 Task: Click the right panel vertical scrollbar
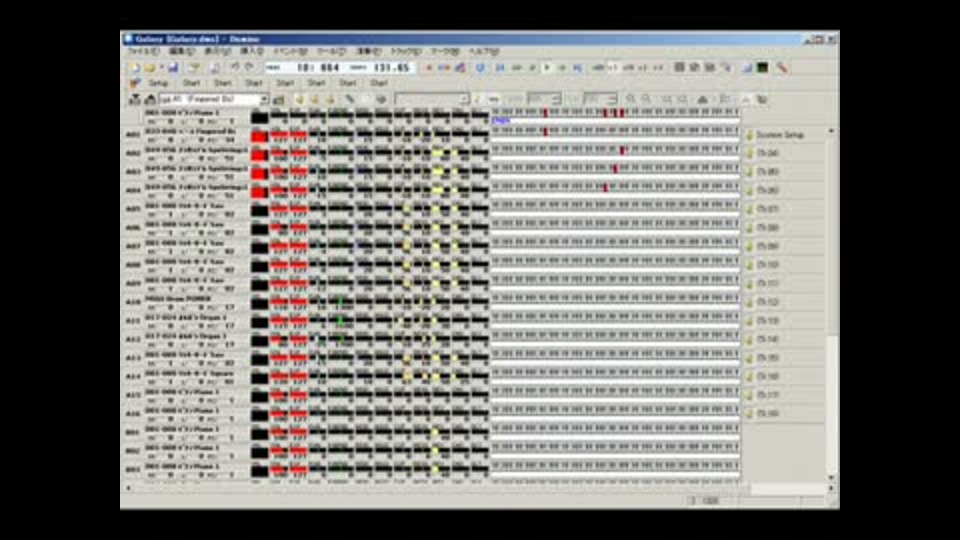click(831, 303)
